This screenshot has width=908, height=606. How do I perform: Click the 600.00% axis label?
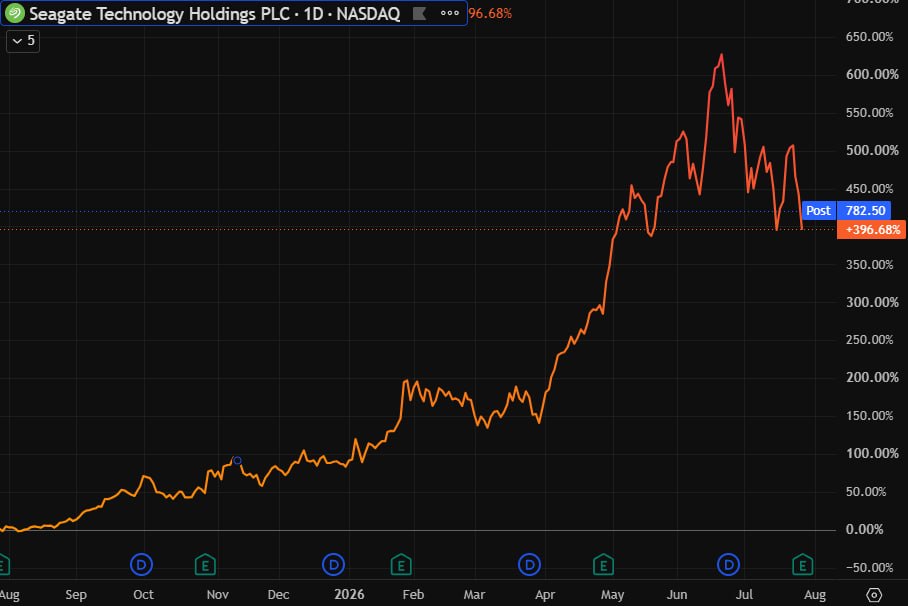[872, 74]
